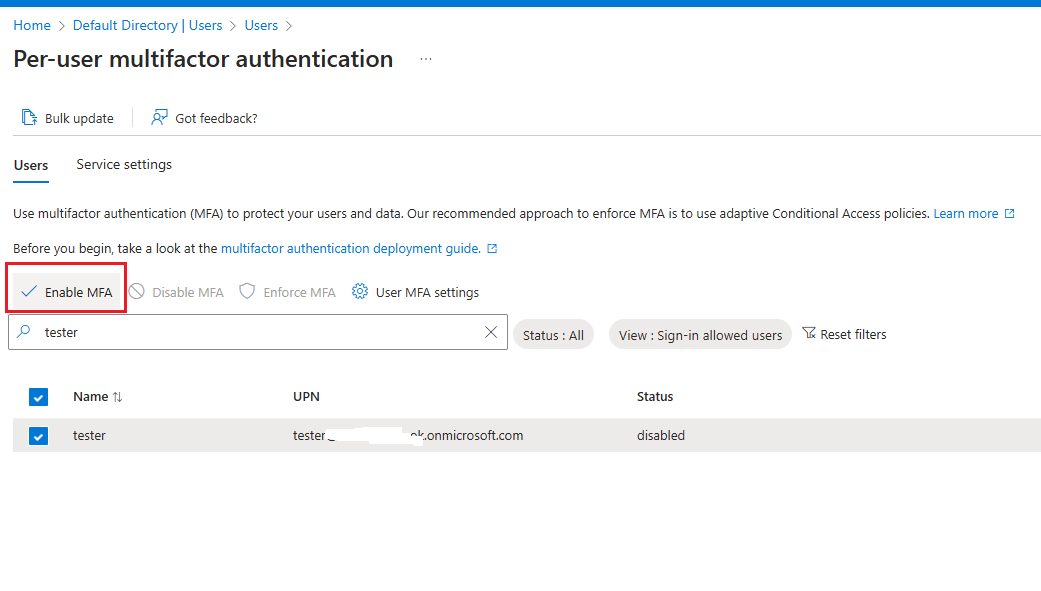Open the Learn more link

click(965, 214)
